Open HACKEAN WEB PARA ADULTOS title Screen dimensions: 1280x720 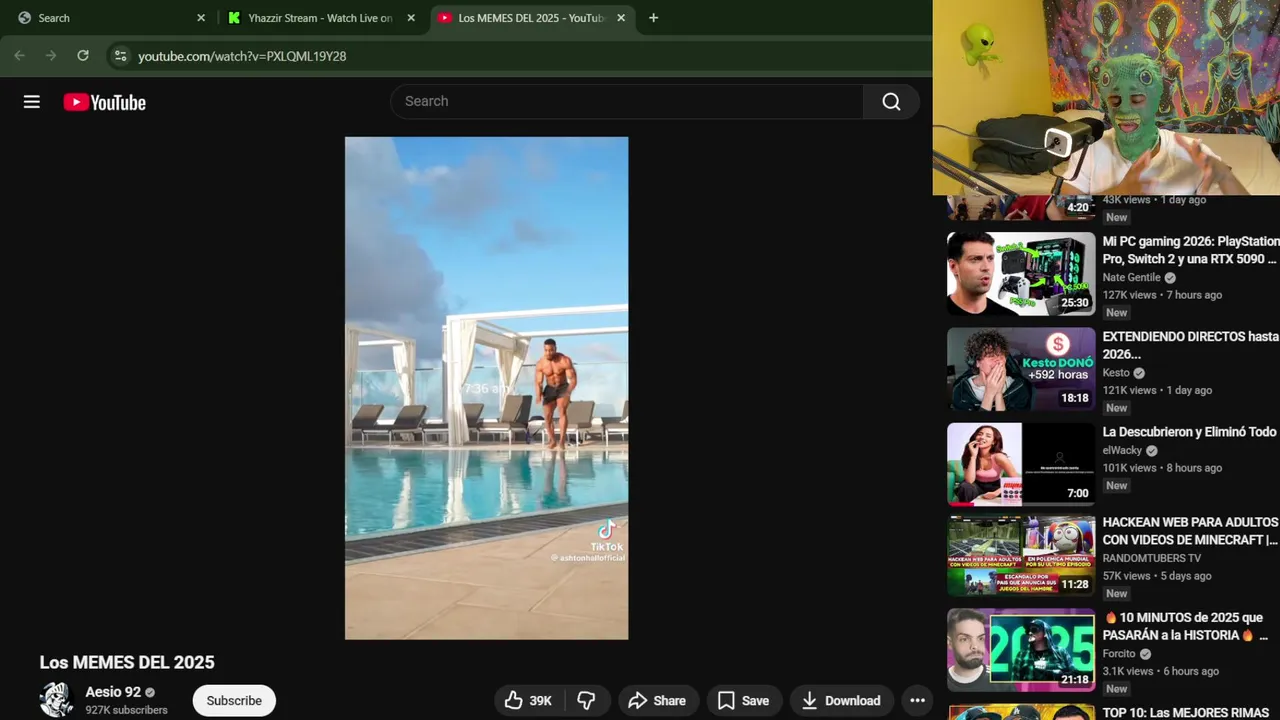pos(1191,531)
